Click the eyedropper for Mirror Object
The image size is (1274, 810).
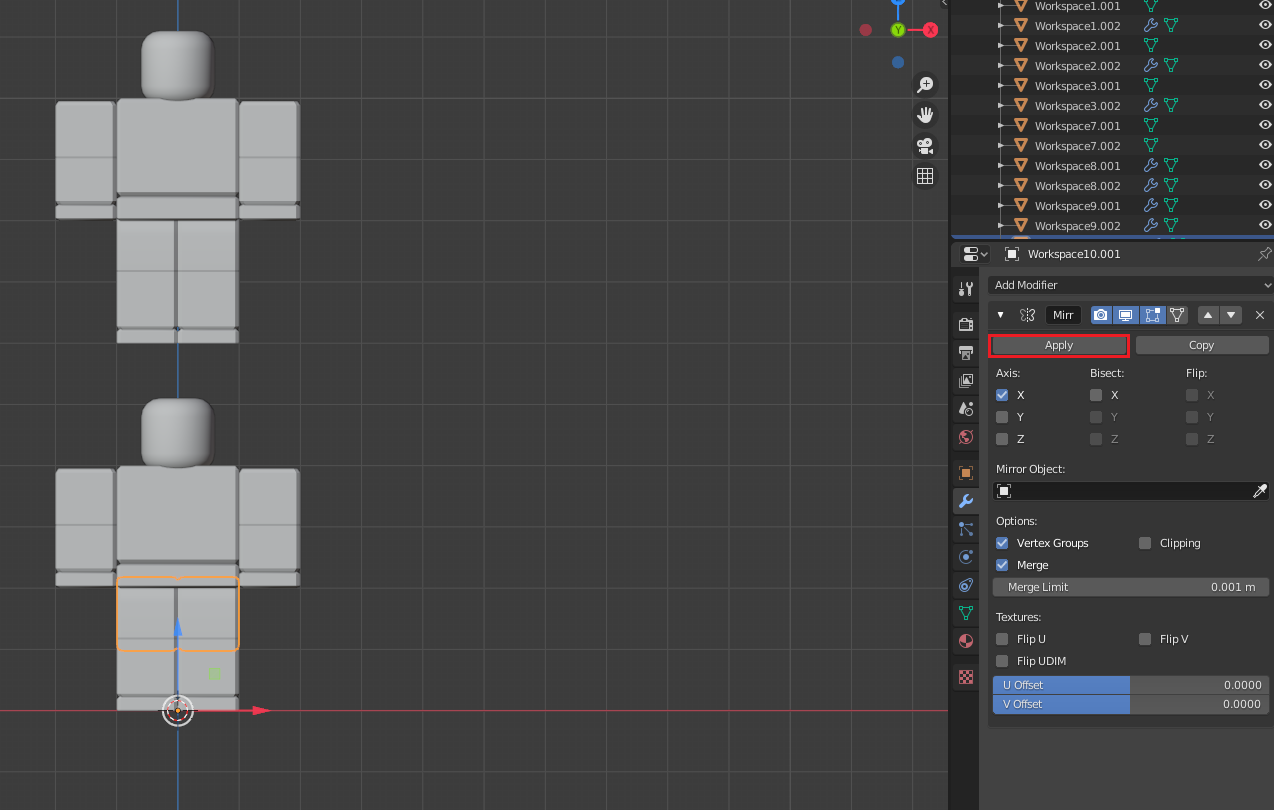point(1260,491)
